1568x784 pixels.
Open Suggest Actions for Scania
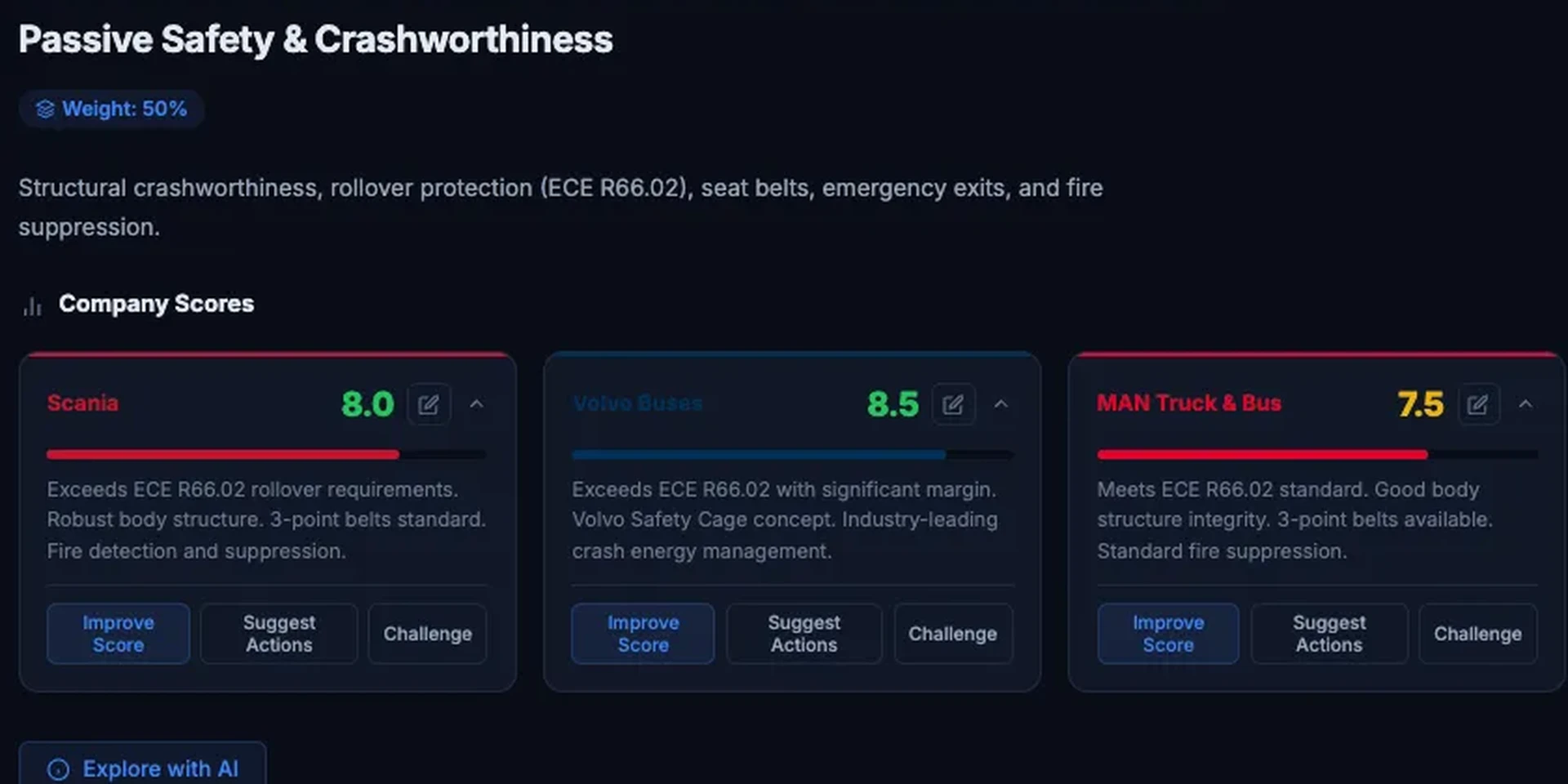point(278,634)
